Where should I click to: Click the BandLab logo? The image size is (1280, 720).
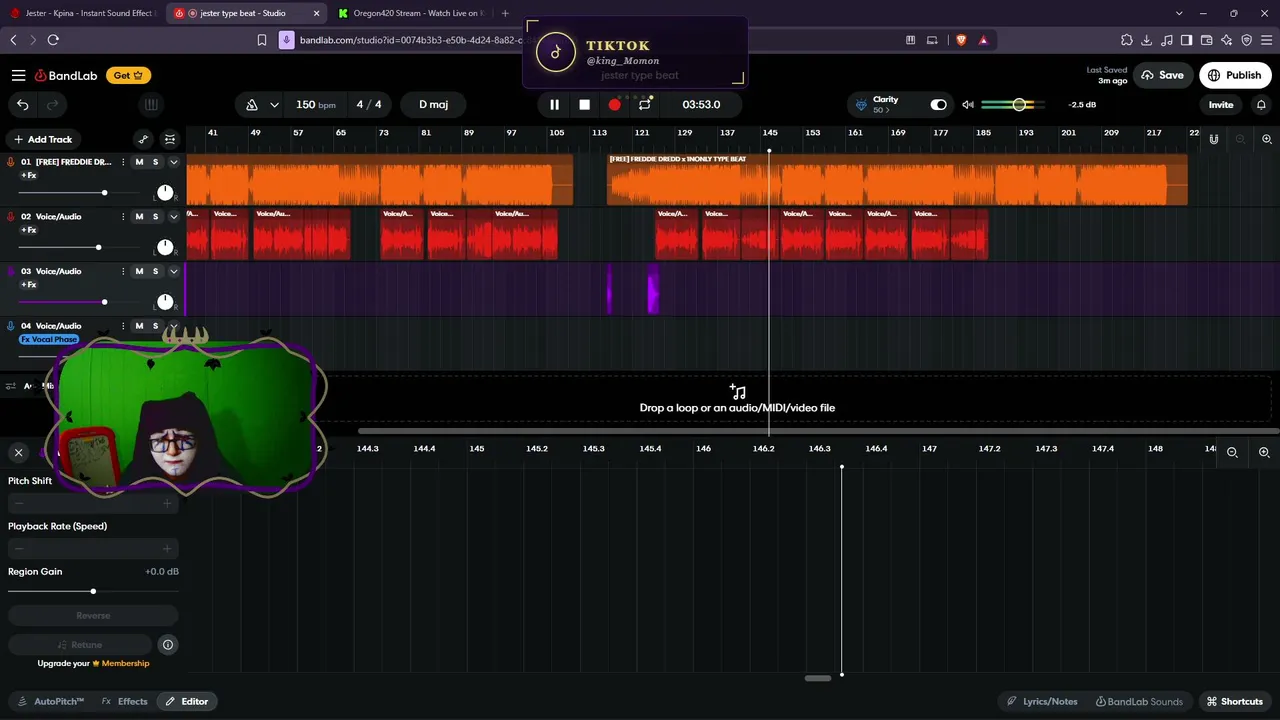[66, 76]
